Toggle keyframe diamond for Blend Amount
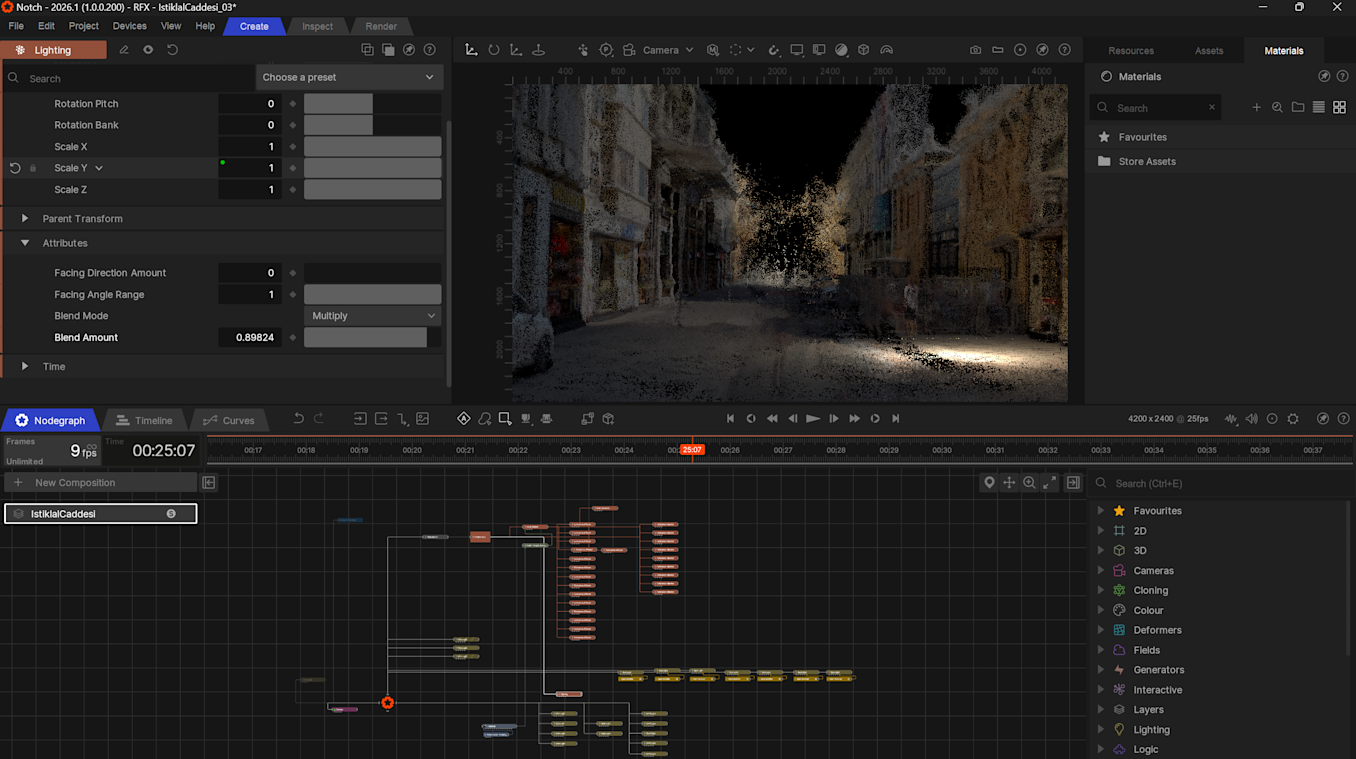This screenshot has height=759, width=1356. click(293, 338)
